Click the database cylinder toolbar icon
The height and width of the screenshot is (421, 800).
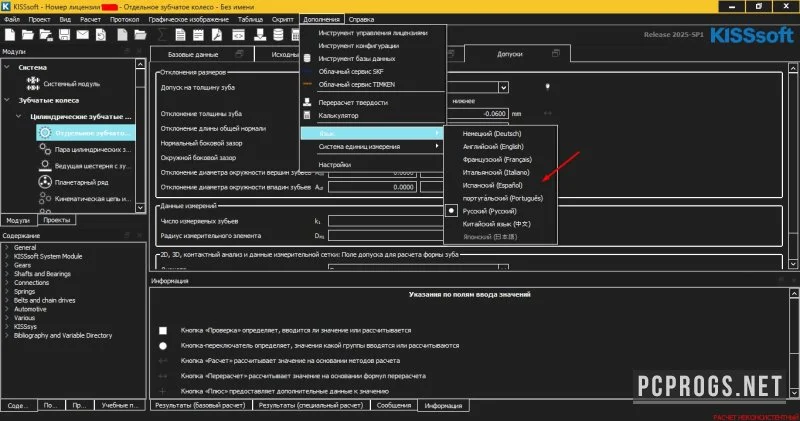click(x=278, y=35)
